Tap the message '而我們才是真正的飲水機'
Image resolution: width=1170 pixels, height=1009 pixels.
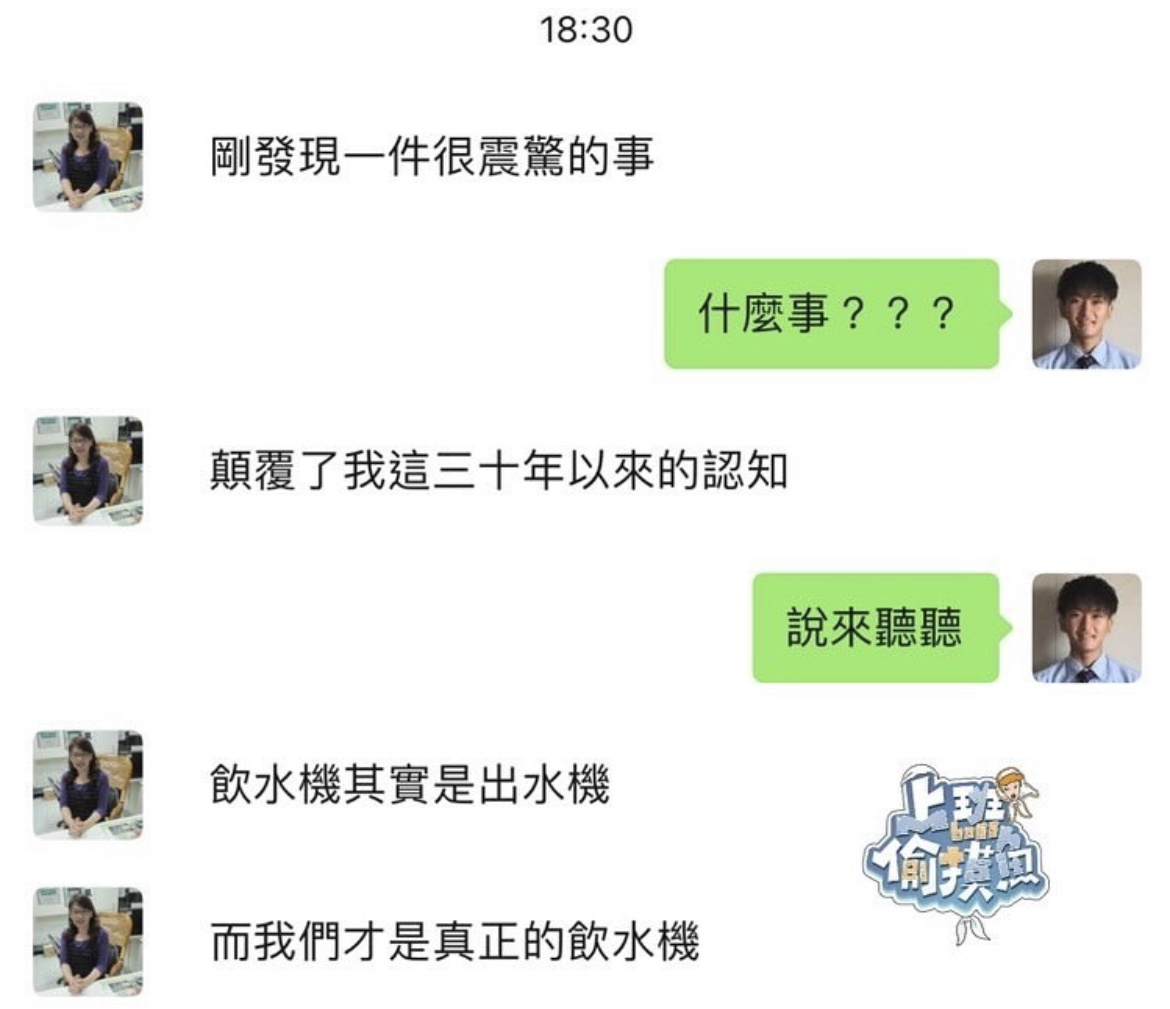click(454, 942)
